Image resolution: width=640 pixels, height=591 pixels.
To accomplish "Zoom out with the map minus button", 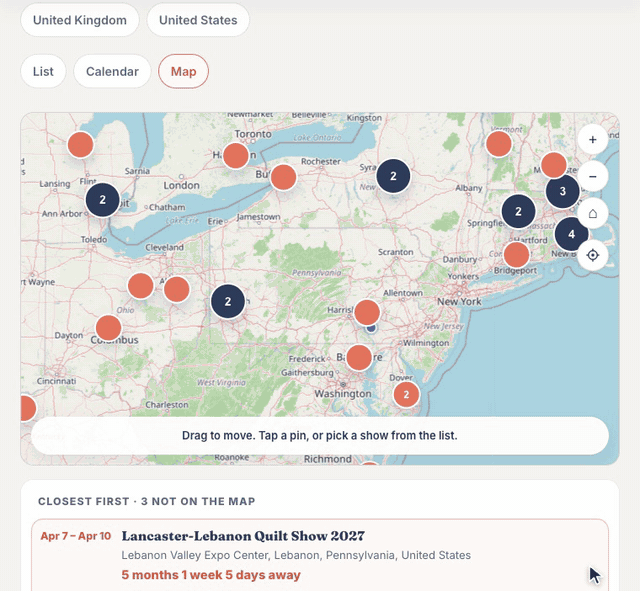I will tap(593, 176).
